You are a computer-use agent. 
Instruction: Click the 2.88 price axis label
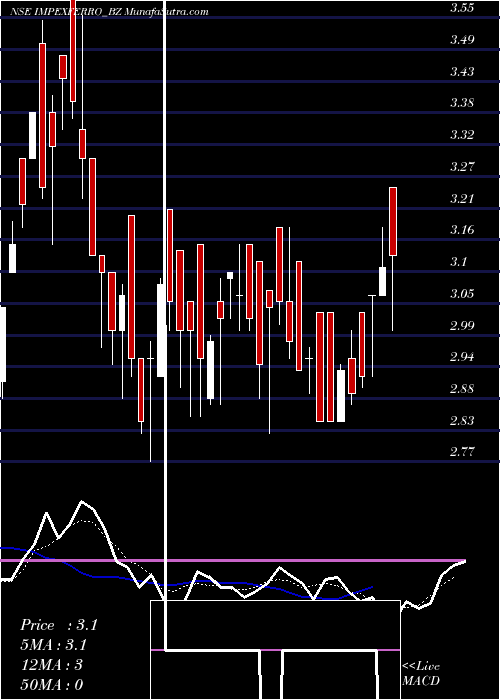[x=462, y=389]
